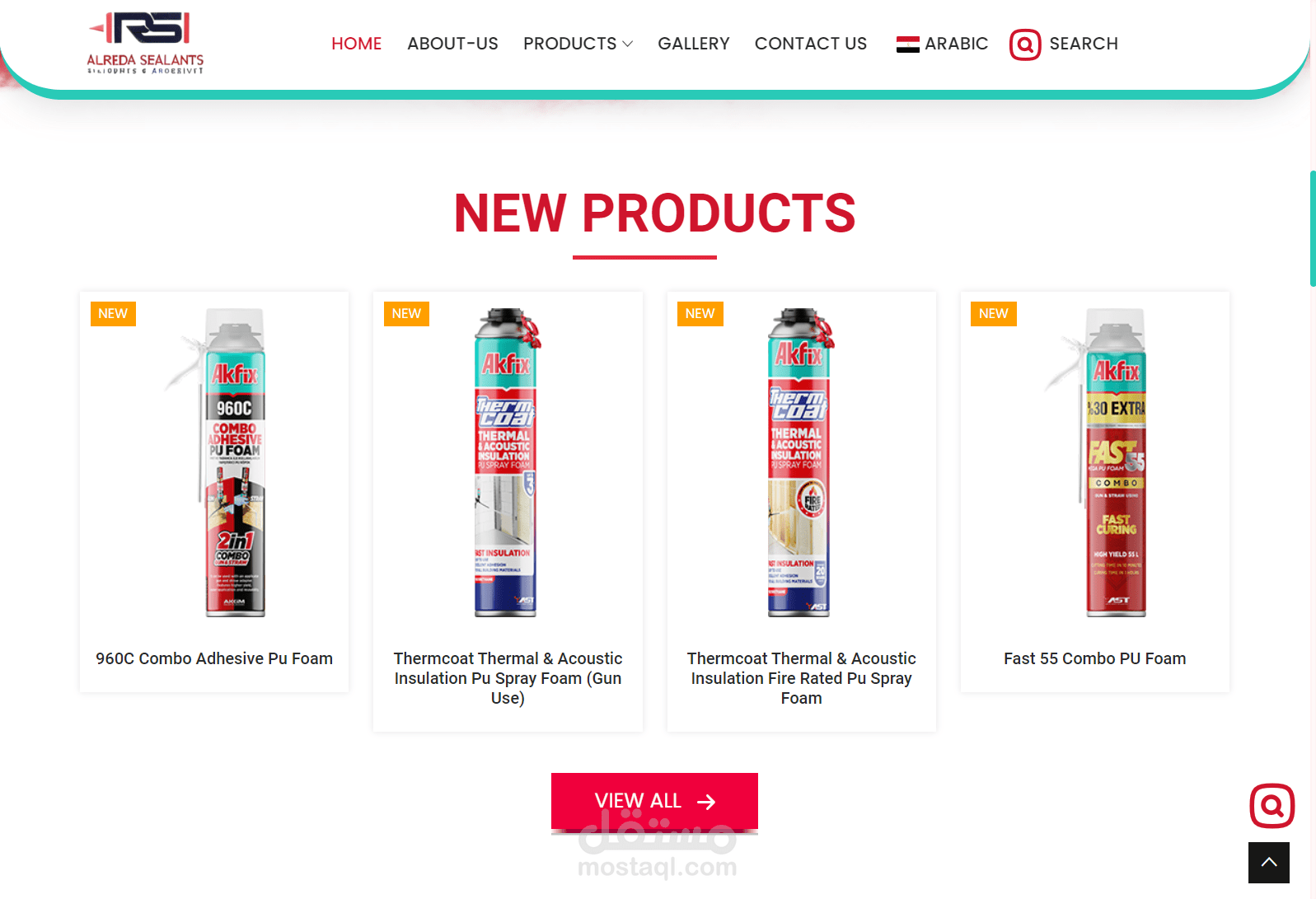
Task: Open the Contact Us page
Action: pos(811,44)
